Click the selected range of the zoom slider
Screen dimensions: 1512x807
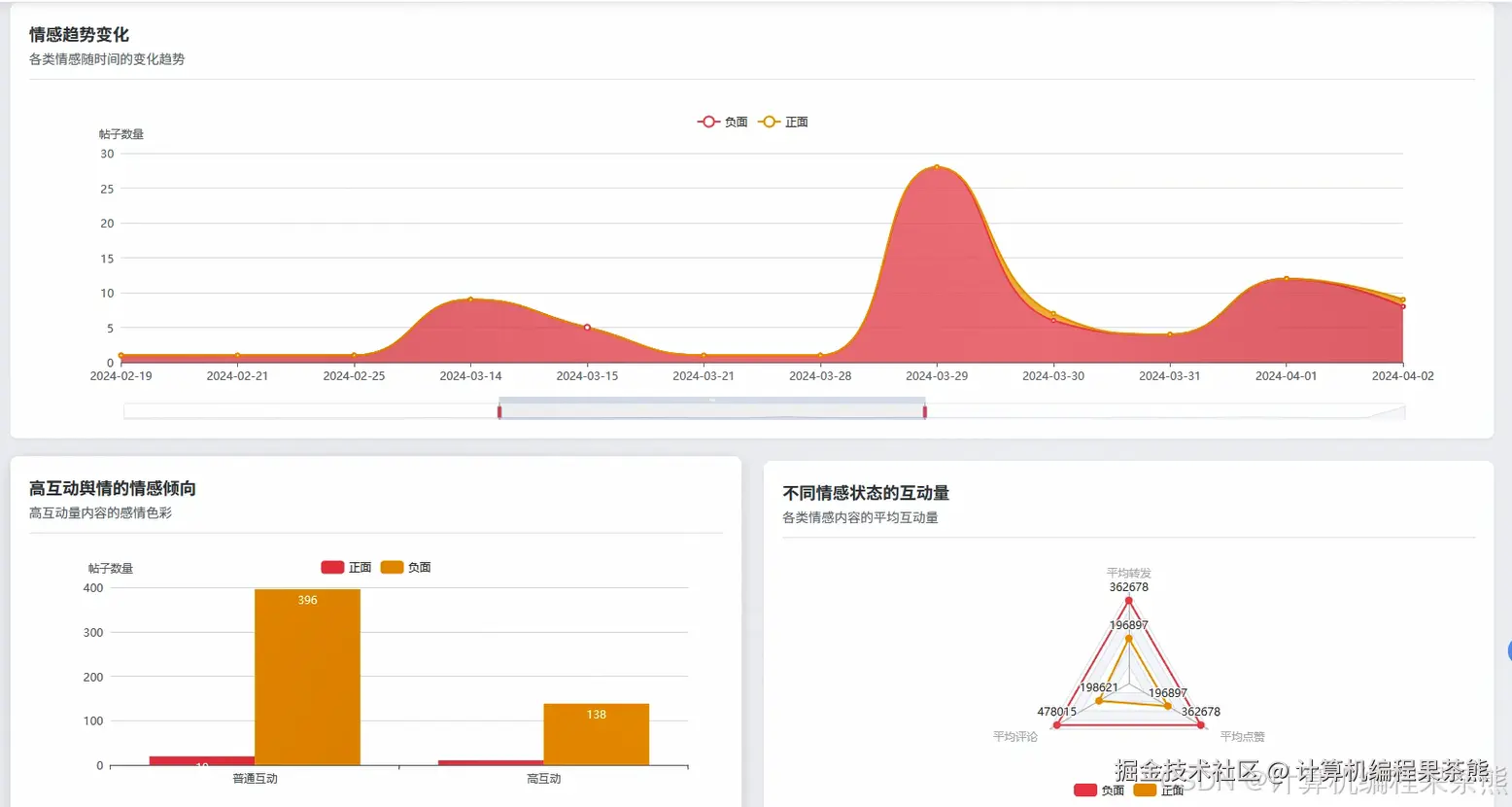[x=712, y=411]
